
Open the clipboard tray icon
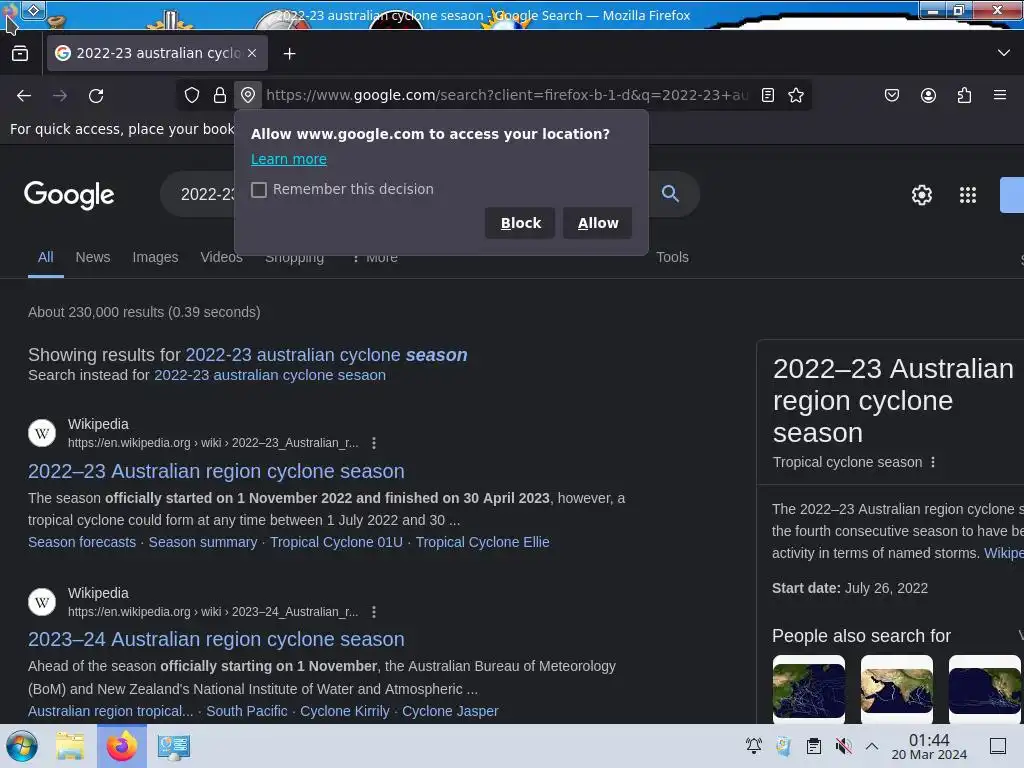814,746
